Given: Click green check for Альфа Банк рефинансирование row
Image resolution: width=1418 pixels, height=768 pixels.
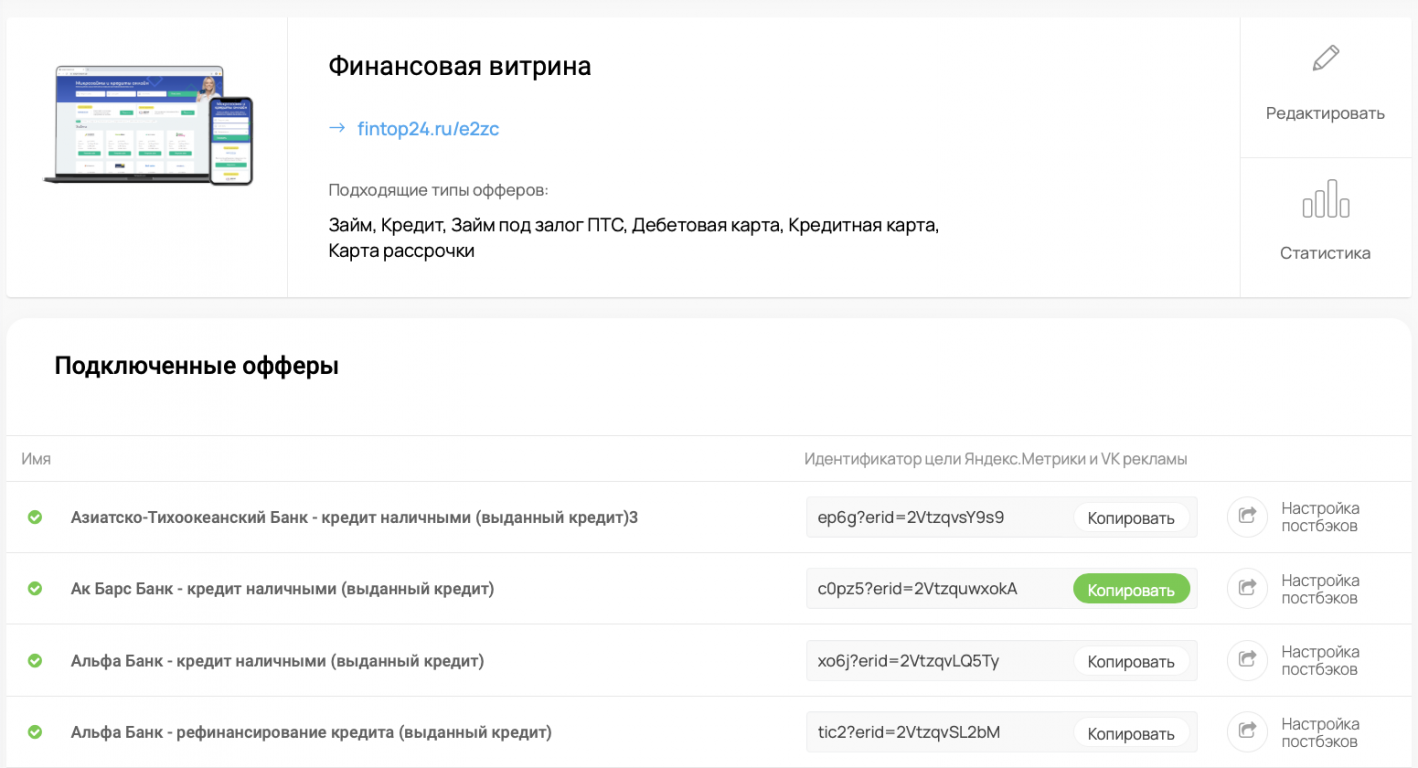Looking at the screenshot, I should pyautogui.click(x=35, y=732).
